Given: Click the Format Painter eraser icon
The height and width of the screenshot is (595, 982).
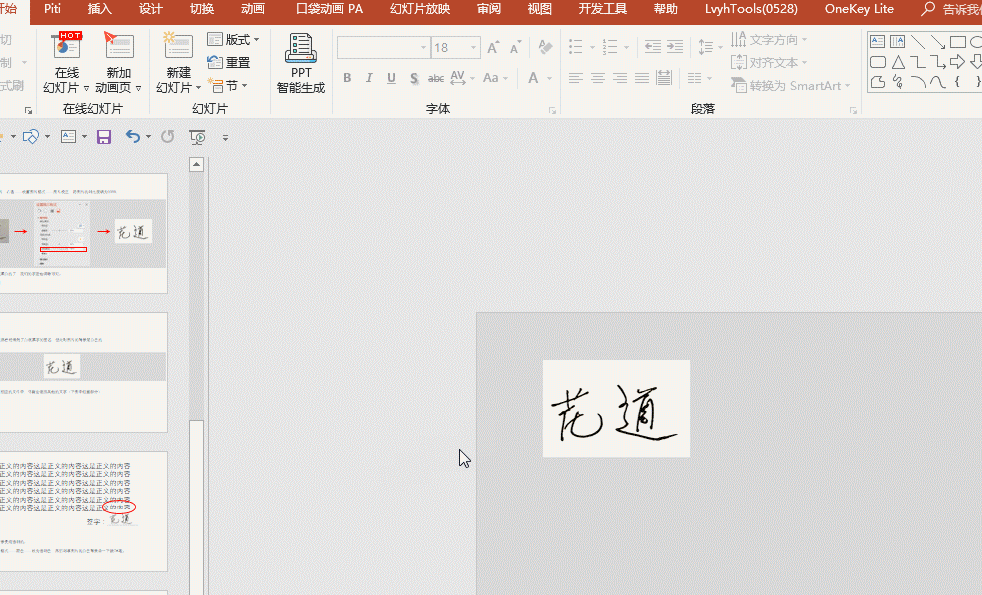Looking at the screenshot, I should [544, 47].
